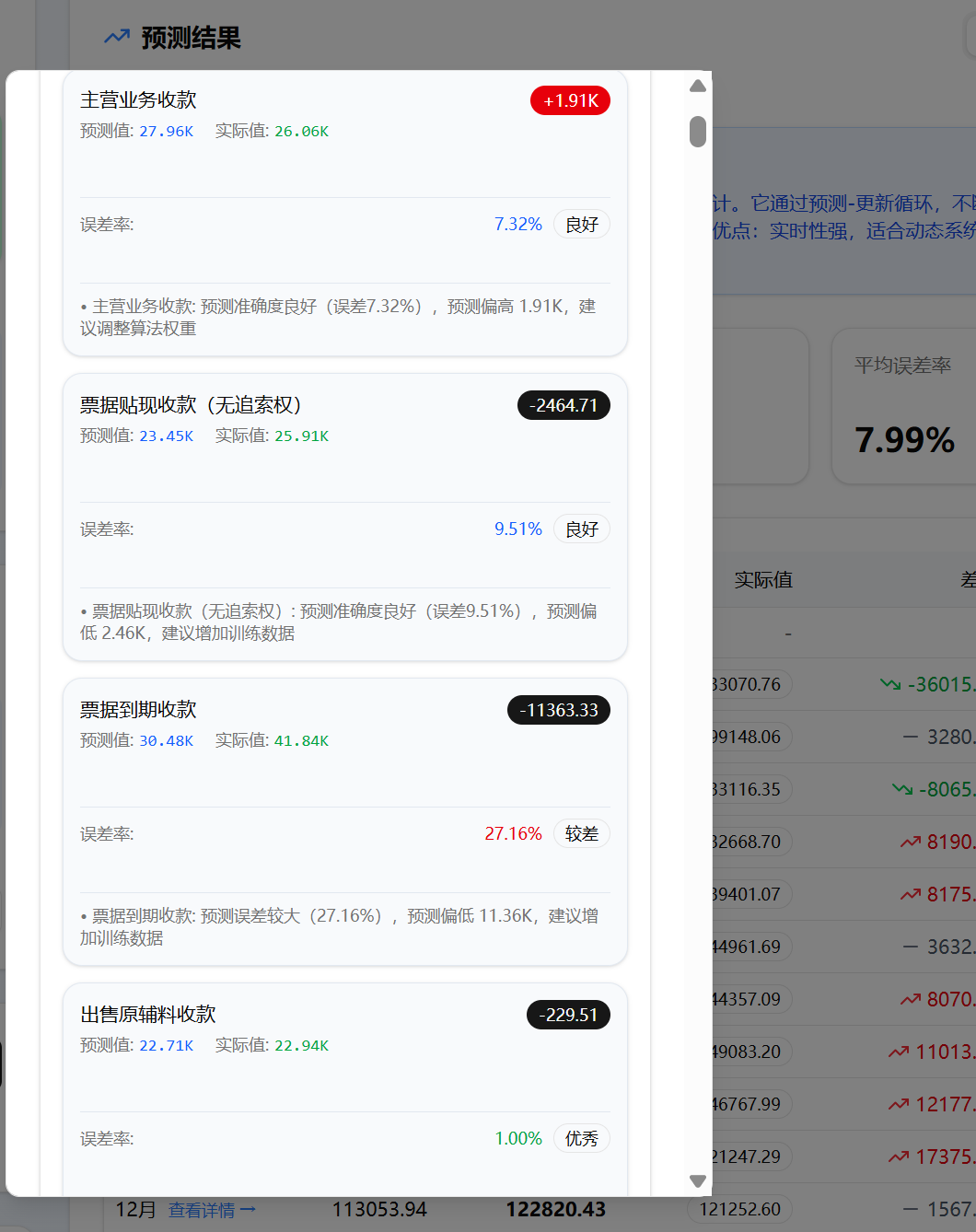Click the red up-trend icon beside 11013
The image size is (976, 1232).
point(899,1052)
